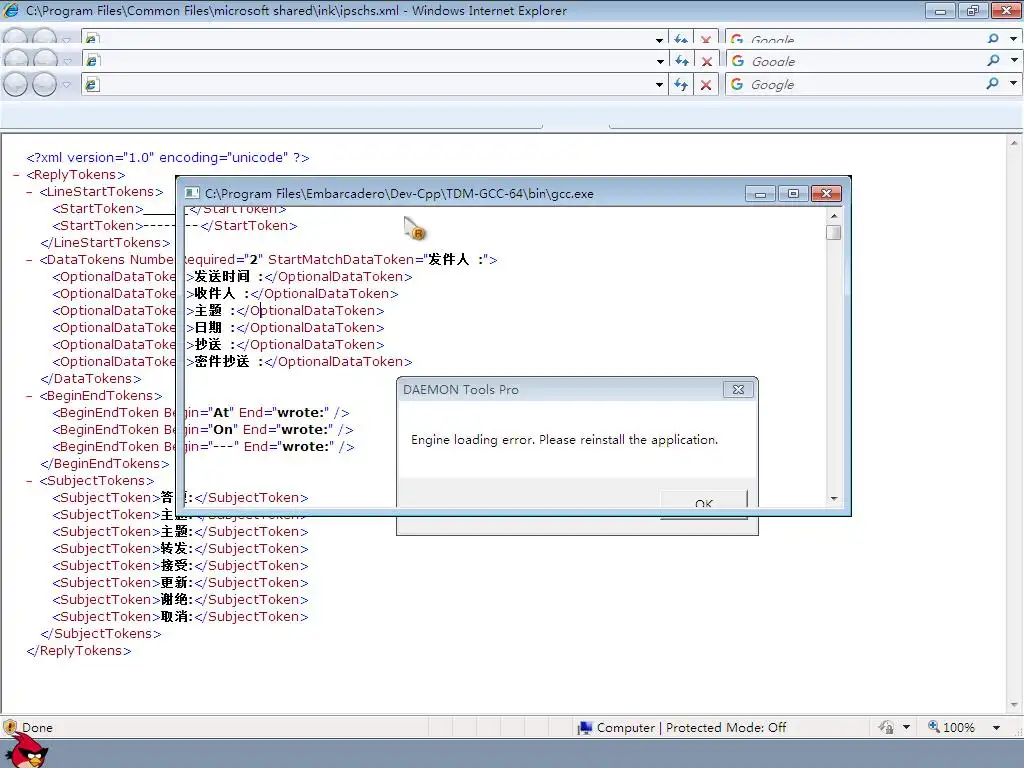Viewport: 1024px width, 768px height.
Task: Click the search magnifier in lowest Google box
Action: coord(993,84)
